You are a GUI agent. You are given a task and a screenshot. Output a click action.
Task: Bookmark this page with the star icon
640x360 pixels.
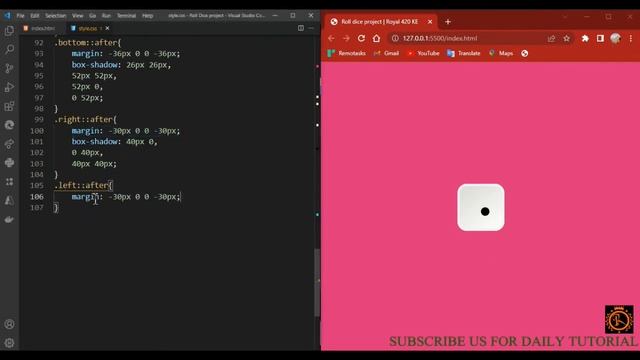pos(567,38)
